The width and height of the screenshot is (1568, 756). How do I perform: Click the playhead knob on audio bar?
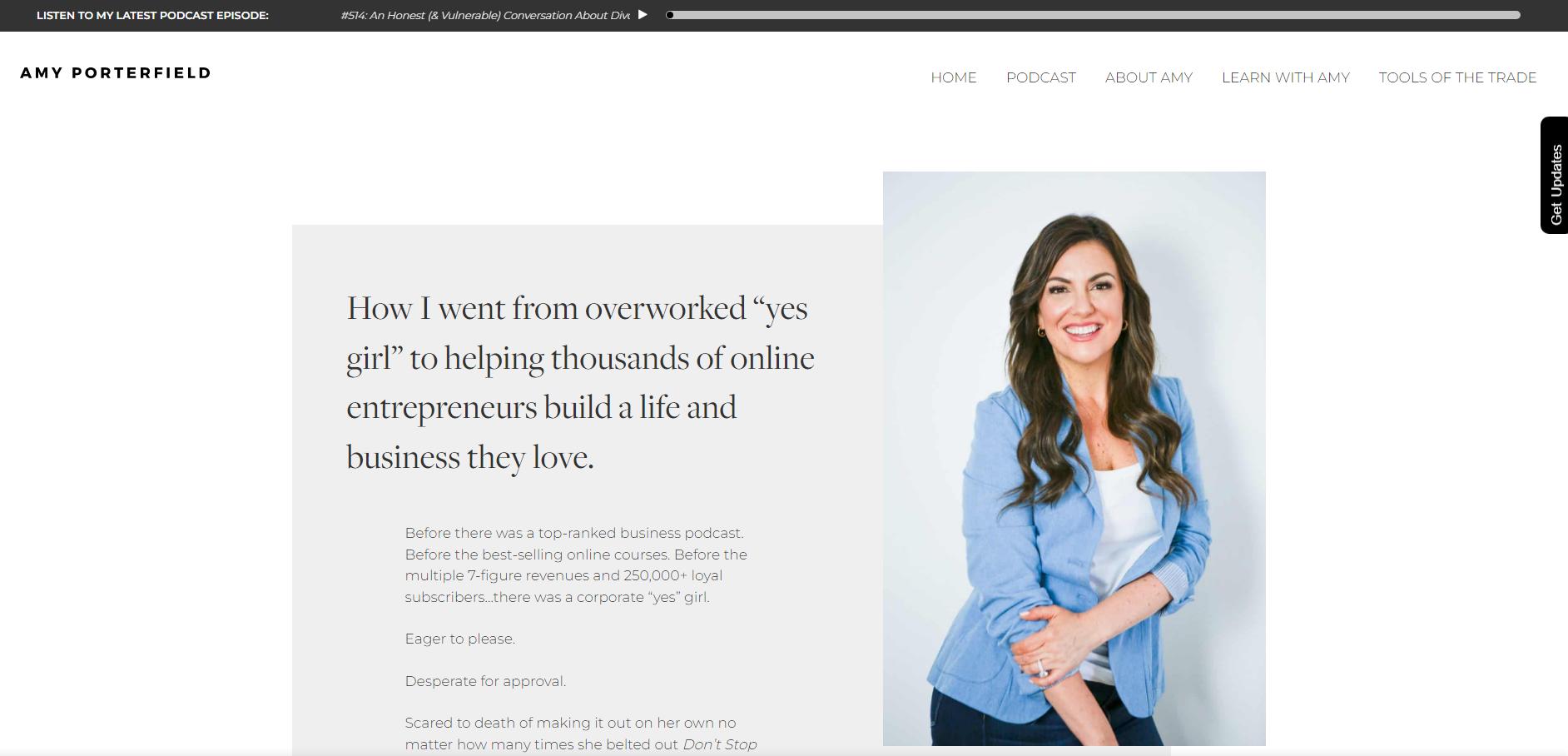click(670, 15)
